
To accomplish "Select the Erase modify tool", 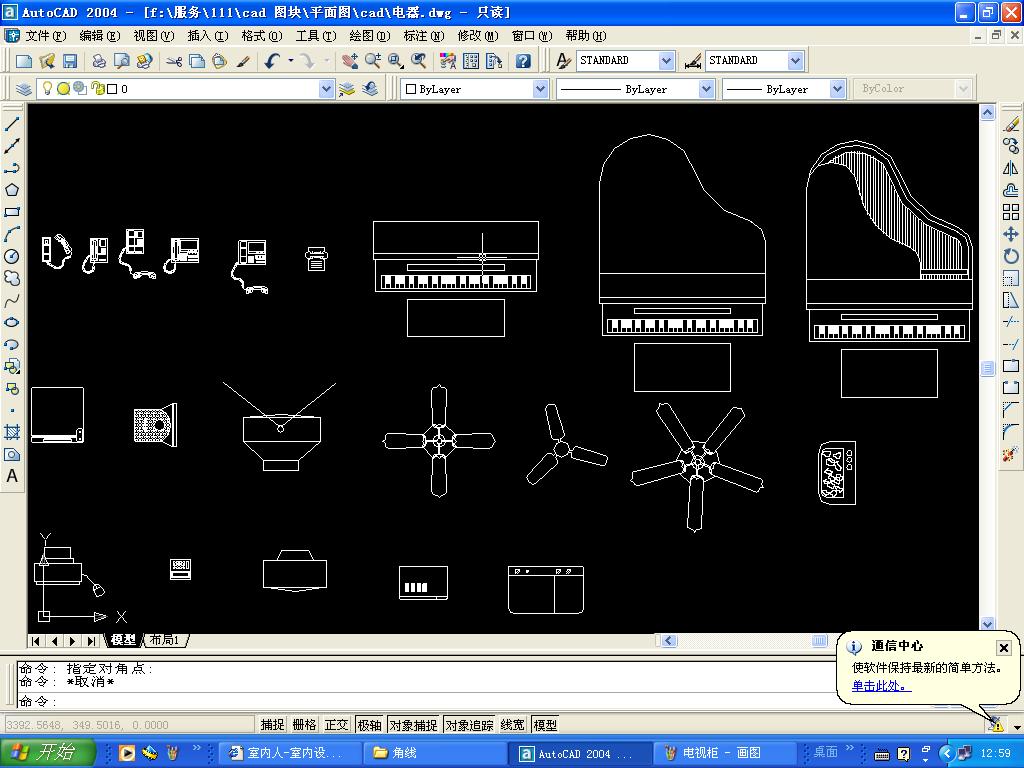I will [1011, 124].
